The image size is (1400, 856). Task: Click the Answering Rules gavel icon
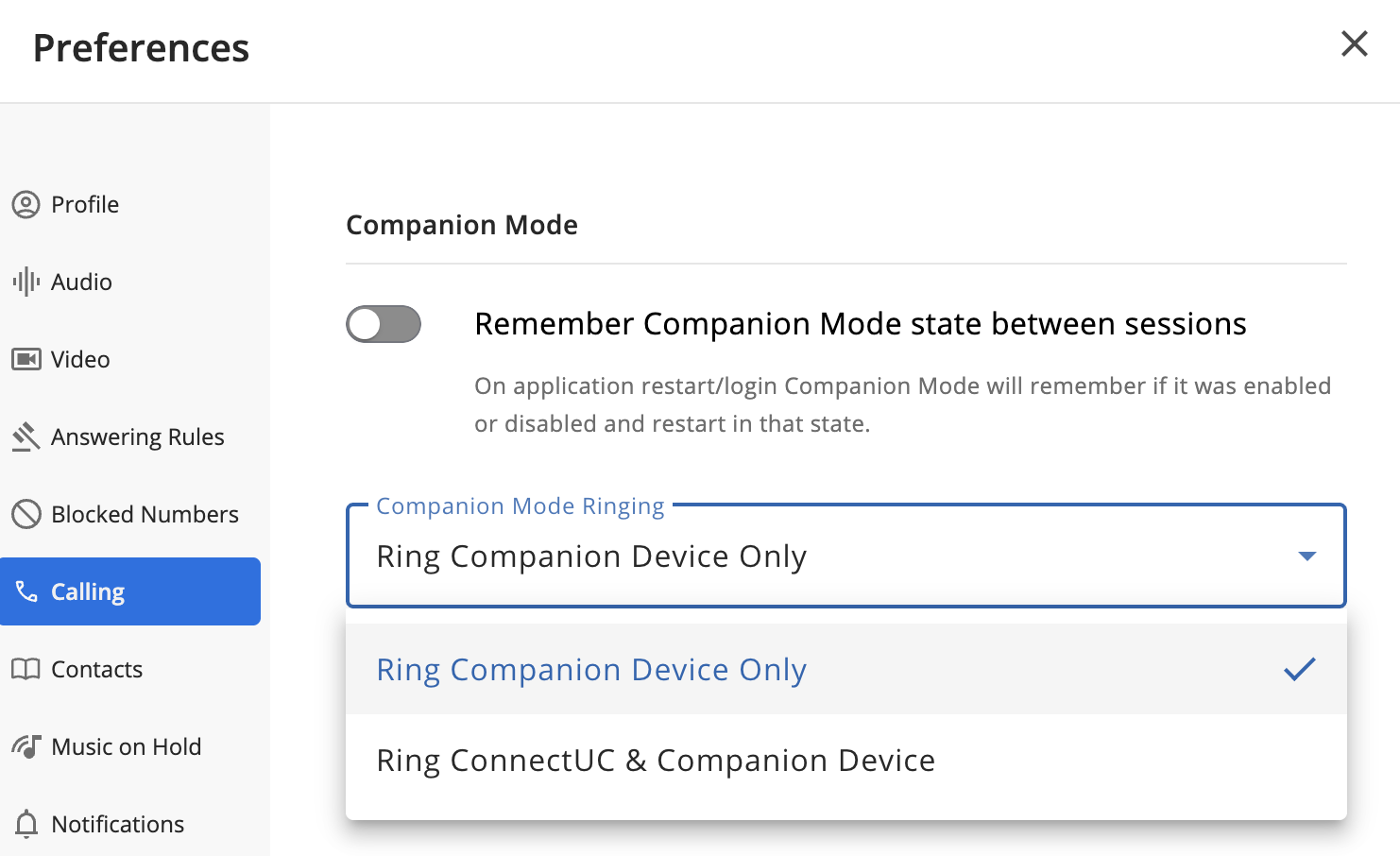coord(26,437)
